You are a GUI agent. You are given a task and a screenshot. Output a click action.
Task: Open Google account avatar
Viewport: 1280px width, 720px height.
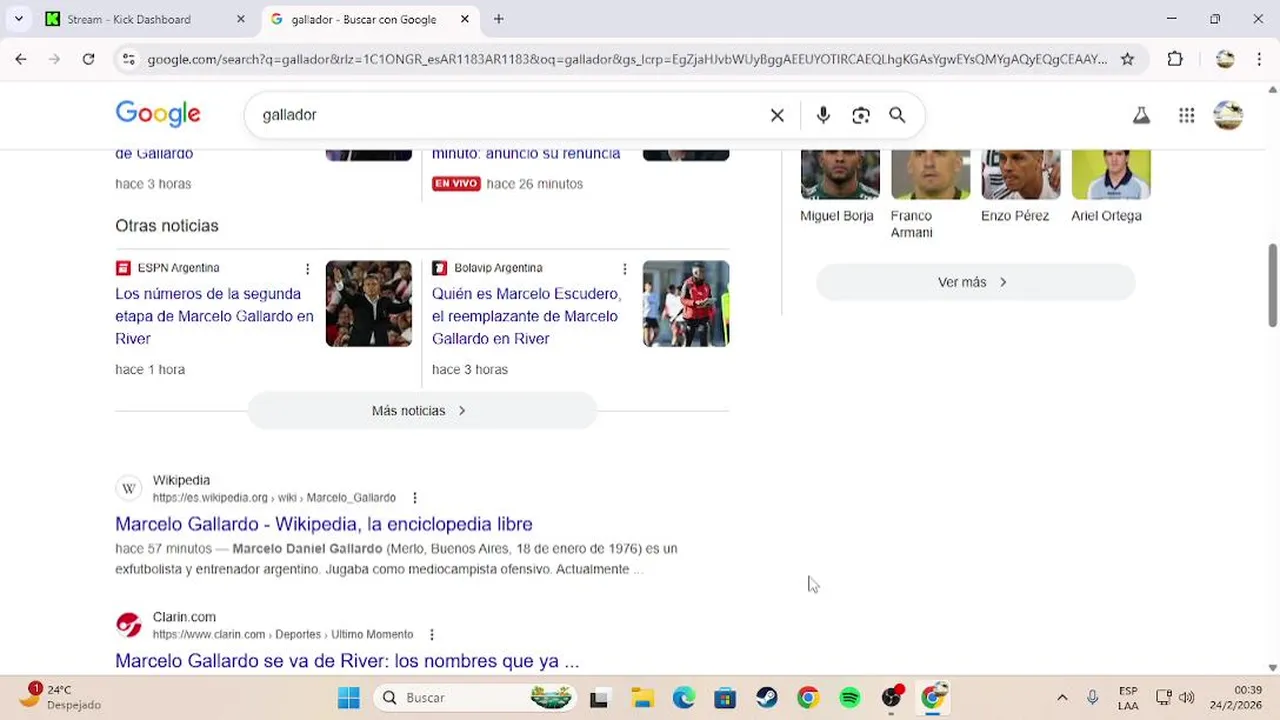[1228, 115]
